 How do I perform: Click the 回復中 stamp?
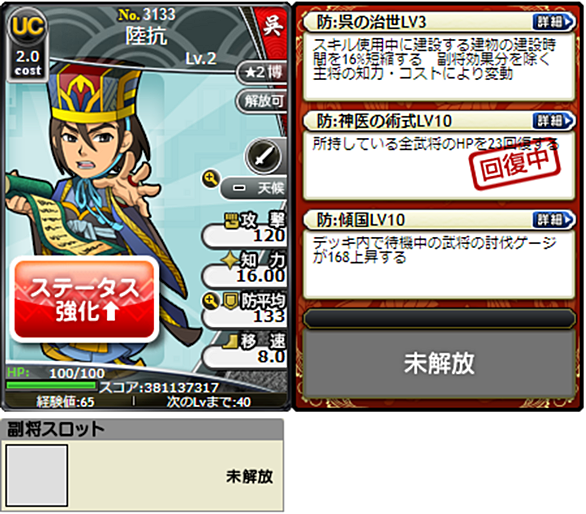point(516,167)
